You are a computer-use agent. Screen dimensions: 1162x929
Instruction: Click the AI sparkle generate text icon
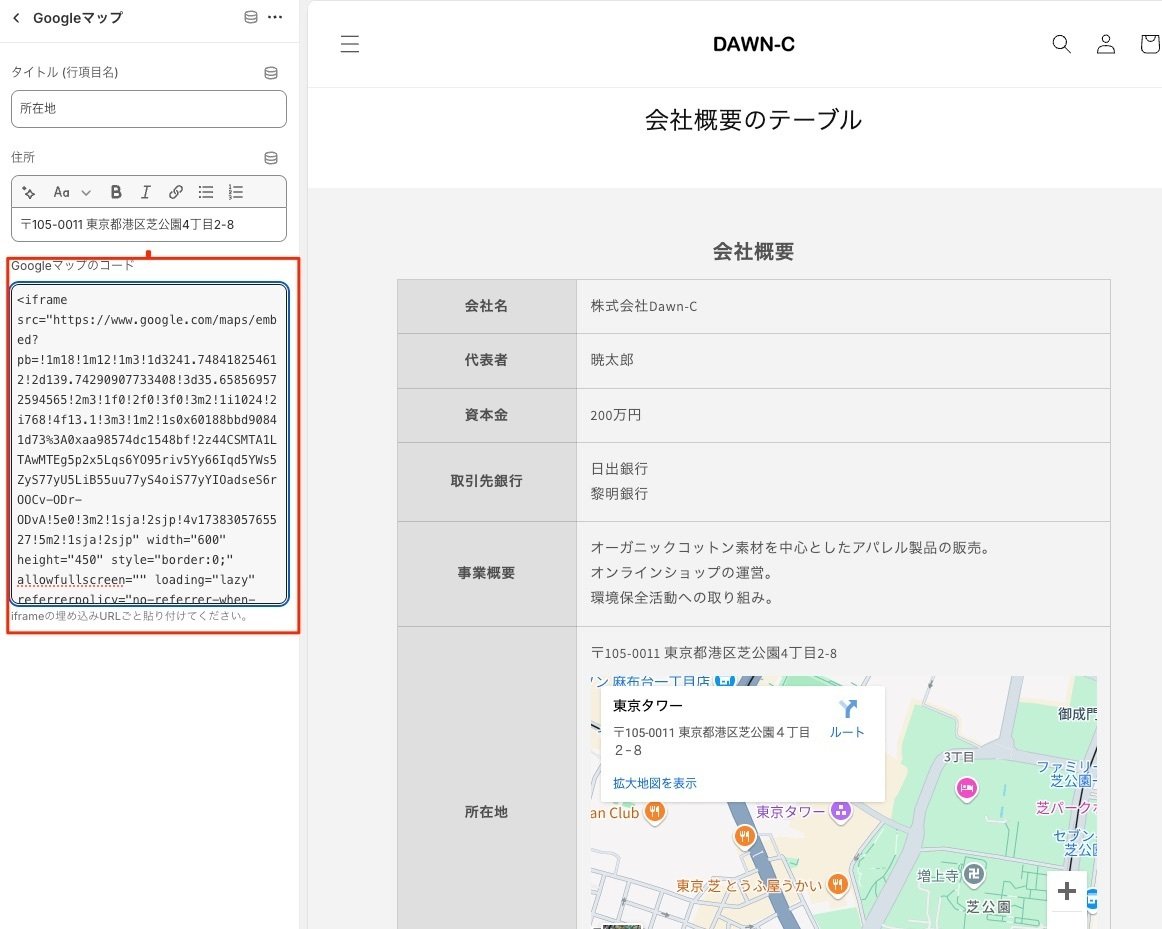coord(29,193)
